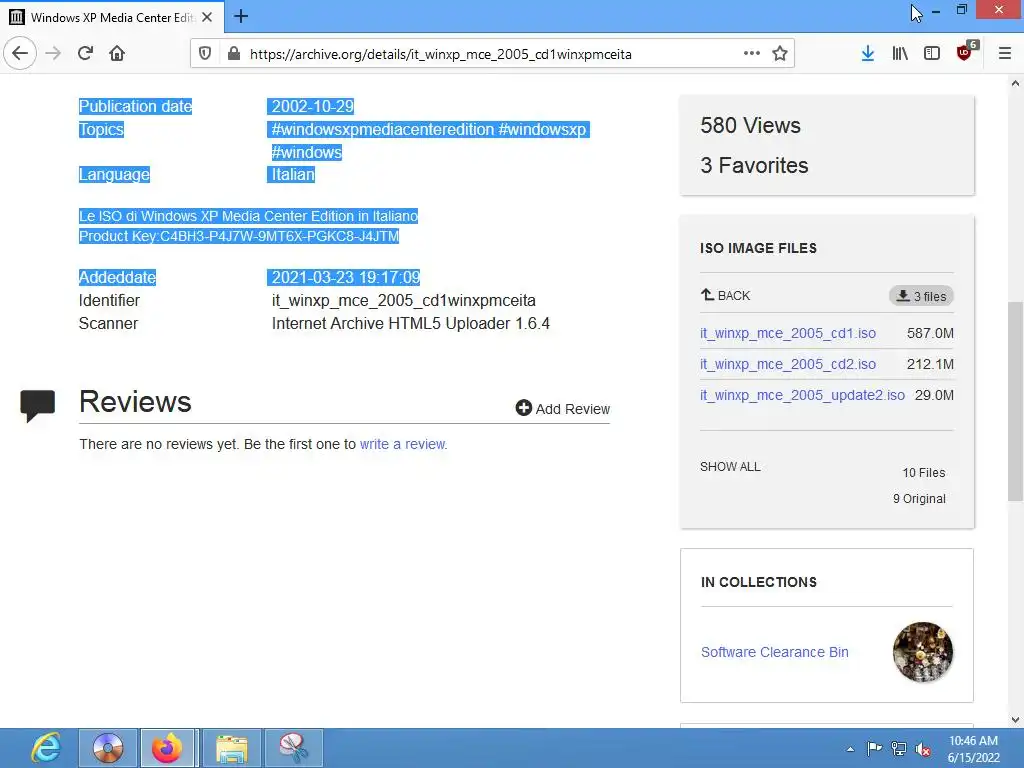Screen dimensions: 1024x768
Task: Click the identifier value it_winxp_mce_2005_cd1winxpmceita
Action: coord(404,300)
